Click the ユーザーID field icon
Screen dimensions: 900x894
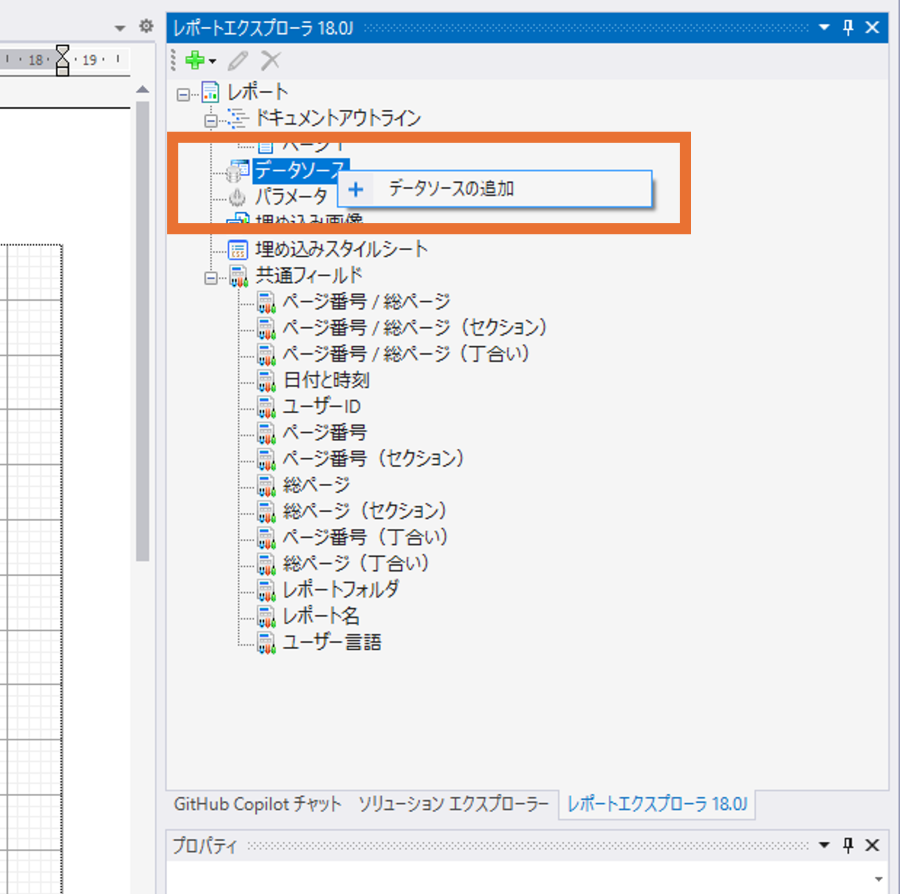pyautogui.click(x=265, y=406)
